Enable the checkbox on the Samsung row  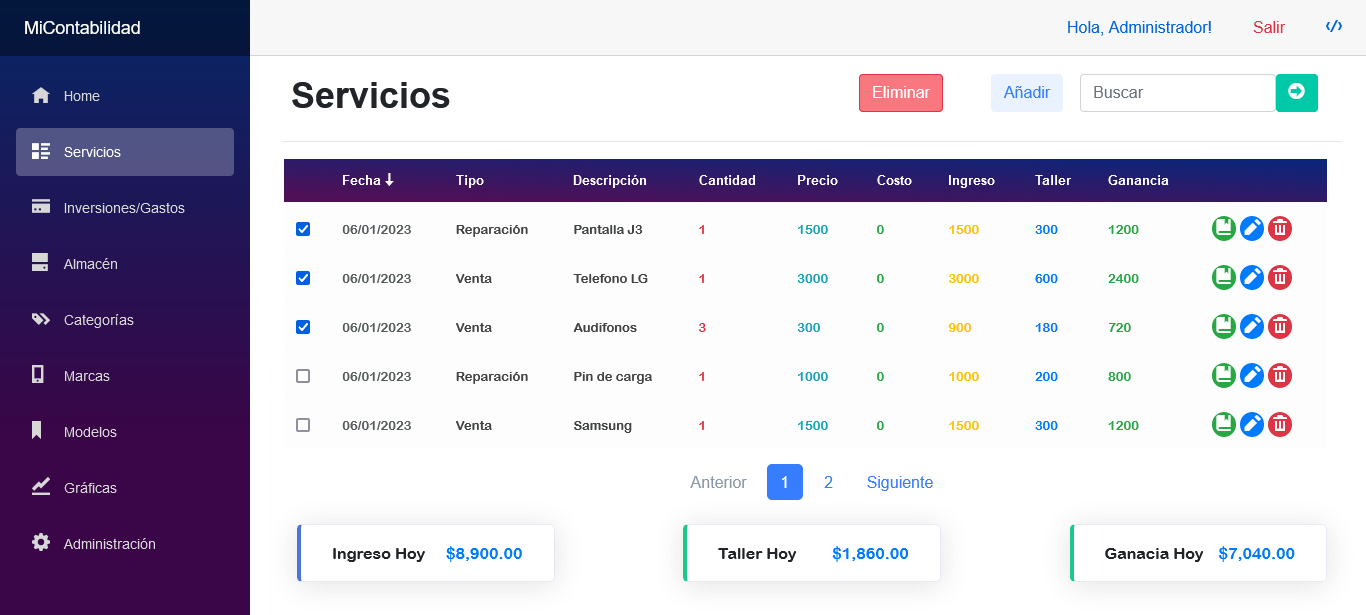click(303, 424)
